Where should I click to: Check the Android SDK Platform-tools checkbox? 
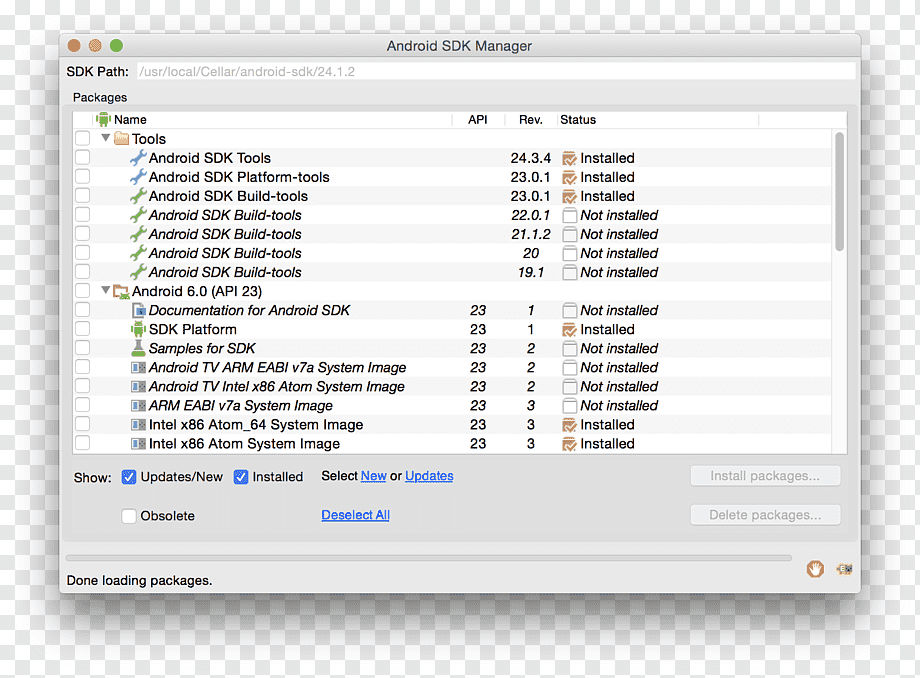click(x=83, y=177)
